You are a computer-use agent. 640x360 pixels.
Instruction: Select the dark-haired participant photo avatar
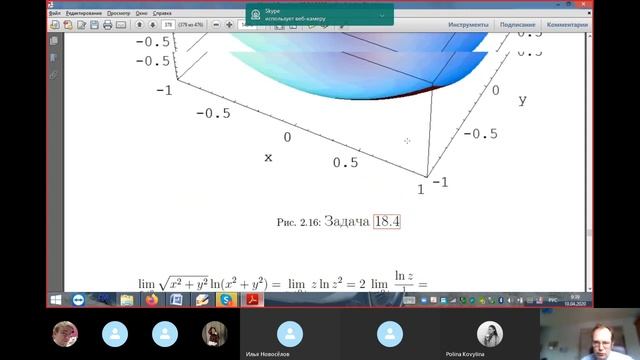pyautogui.click(x=215, y=334)
